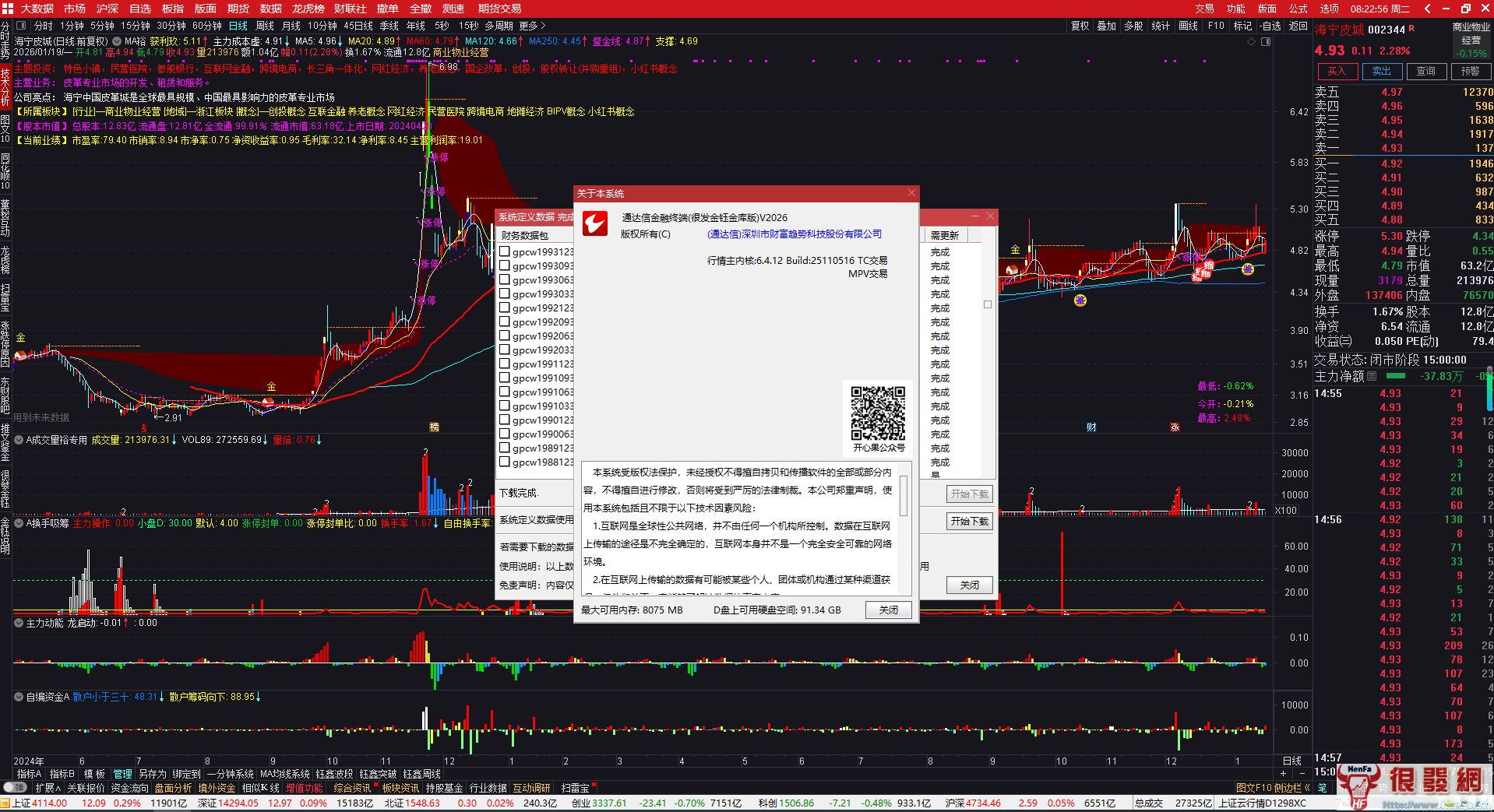The height and width of the screenshot is (812, 1494).
Task: Switch to the 周线 period tab
Action: coord(265,26)
